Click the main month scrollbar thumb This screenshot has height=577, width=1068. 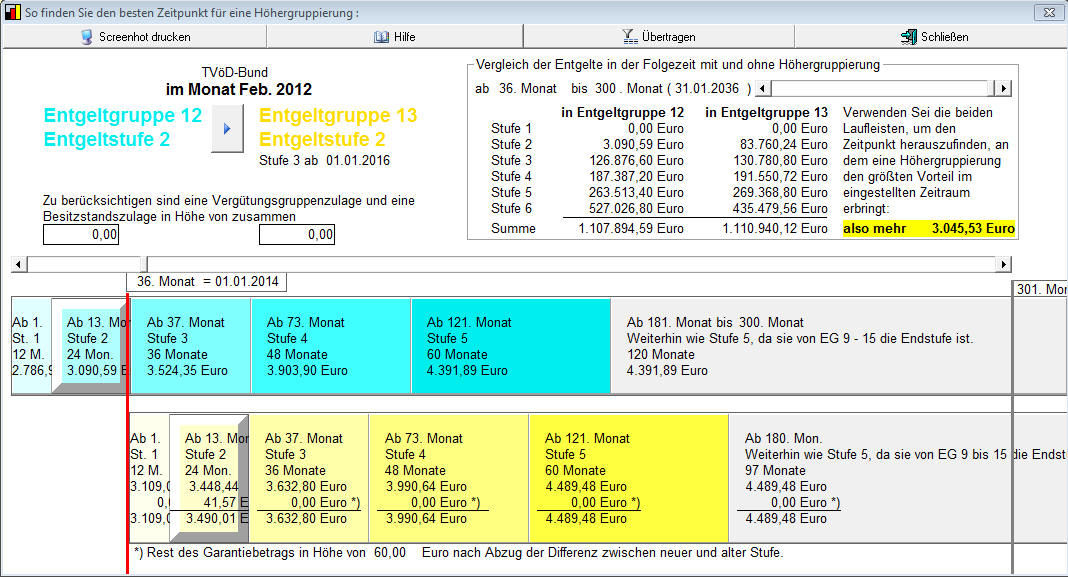tap(144, 264)
